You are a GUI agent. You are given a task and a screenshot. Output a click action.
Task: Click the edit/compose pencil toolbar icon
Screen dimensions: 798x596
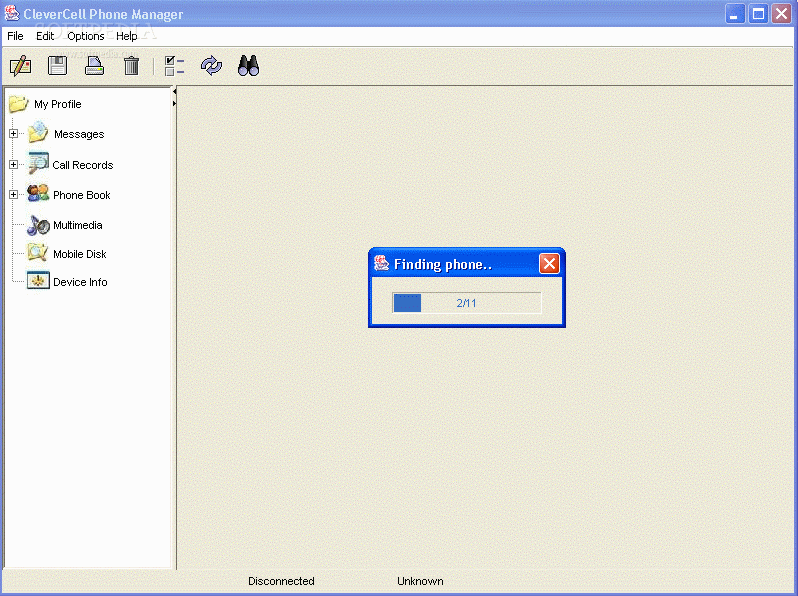click(20, 66)
